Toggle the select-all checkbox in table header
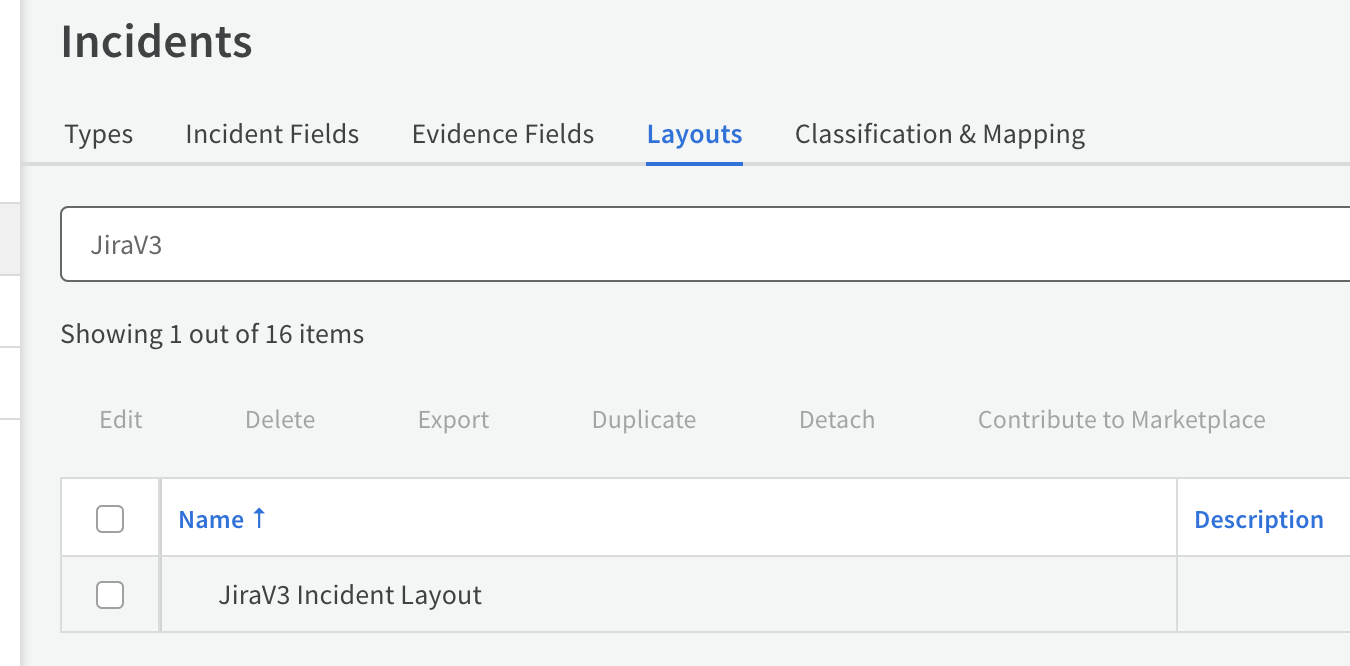The width and height of the screenshot is (1350, 666). click(x=110, y=519)
